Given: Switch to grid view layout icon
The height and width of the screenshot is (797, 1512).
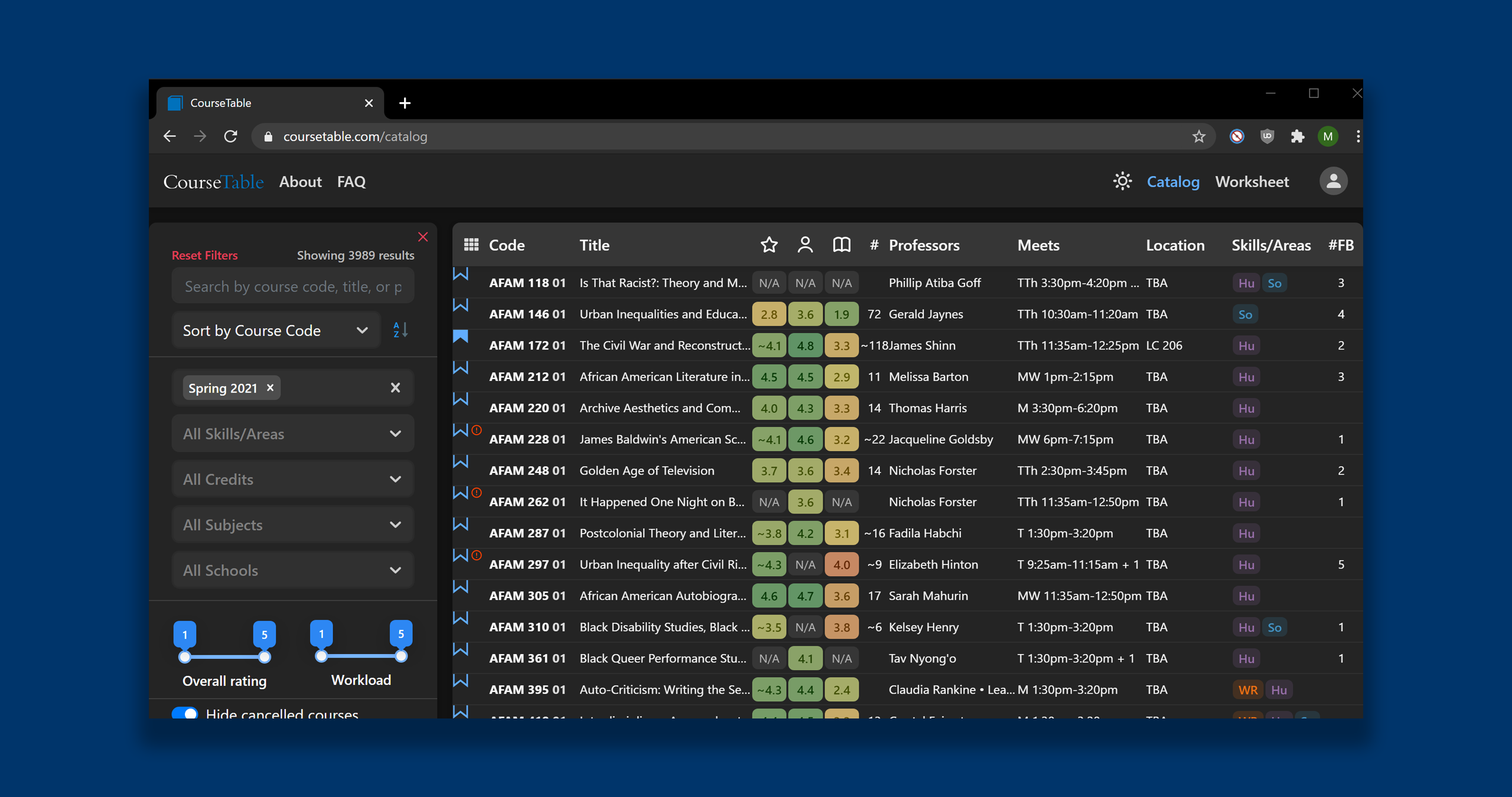Looking at the screenshot, I should point(471,245).
